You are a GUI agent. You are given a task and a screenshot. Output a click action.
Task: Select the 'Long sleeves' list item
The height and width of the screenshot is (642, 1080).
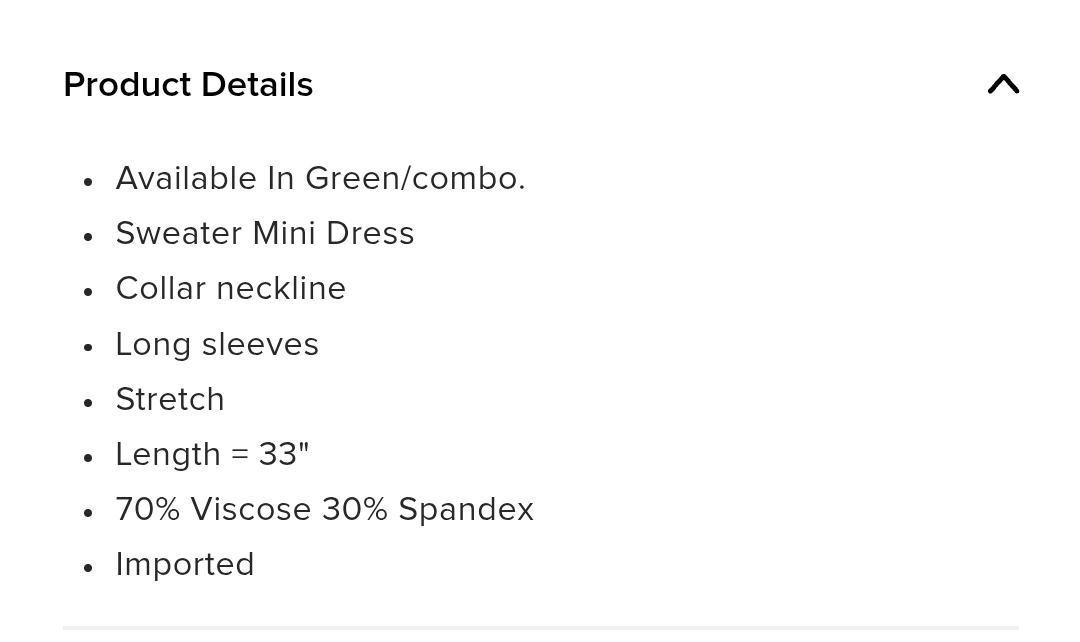click(x=217, y=344)
